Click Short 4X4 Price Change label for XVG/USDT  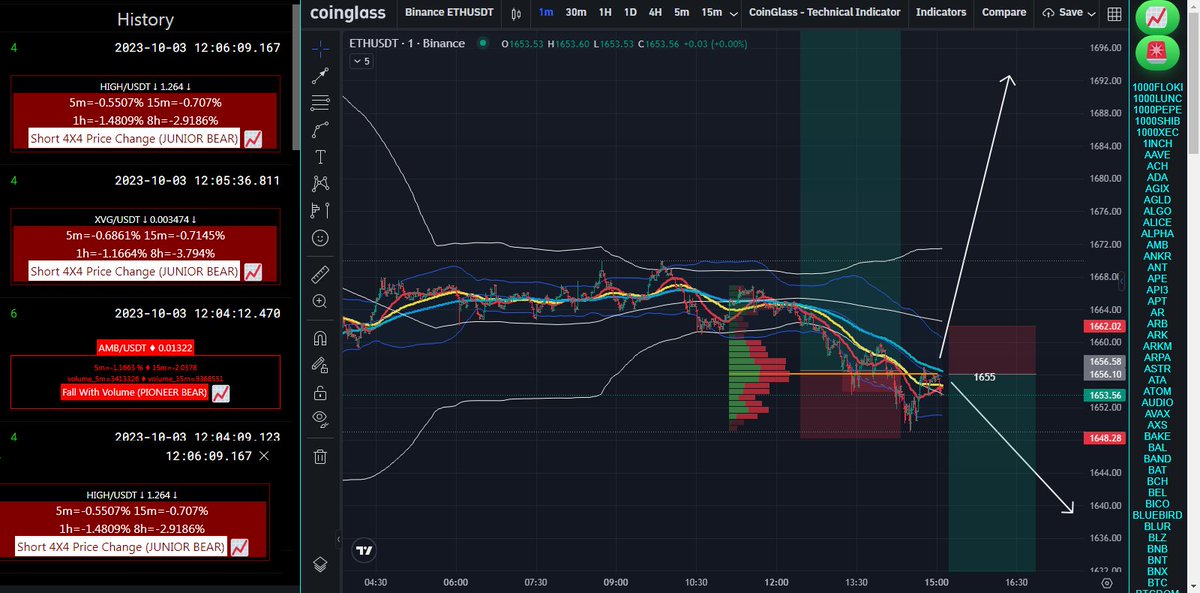pyautogui.click(x=134, y=271)
